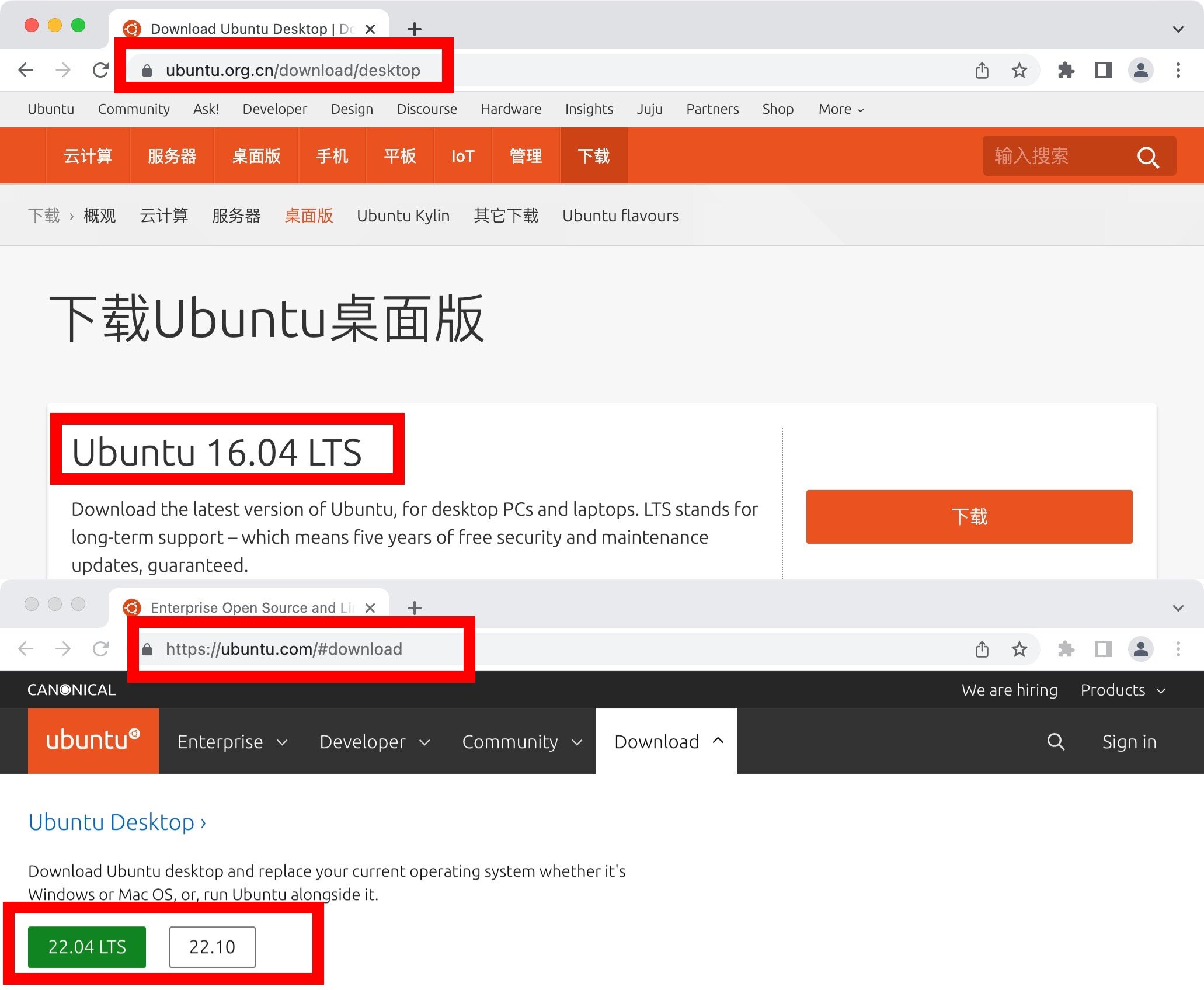Expand the More menu
The height and width of the screenshot is (990, 1204).
pyautogui.click(x=839, y=109)
